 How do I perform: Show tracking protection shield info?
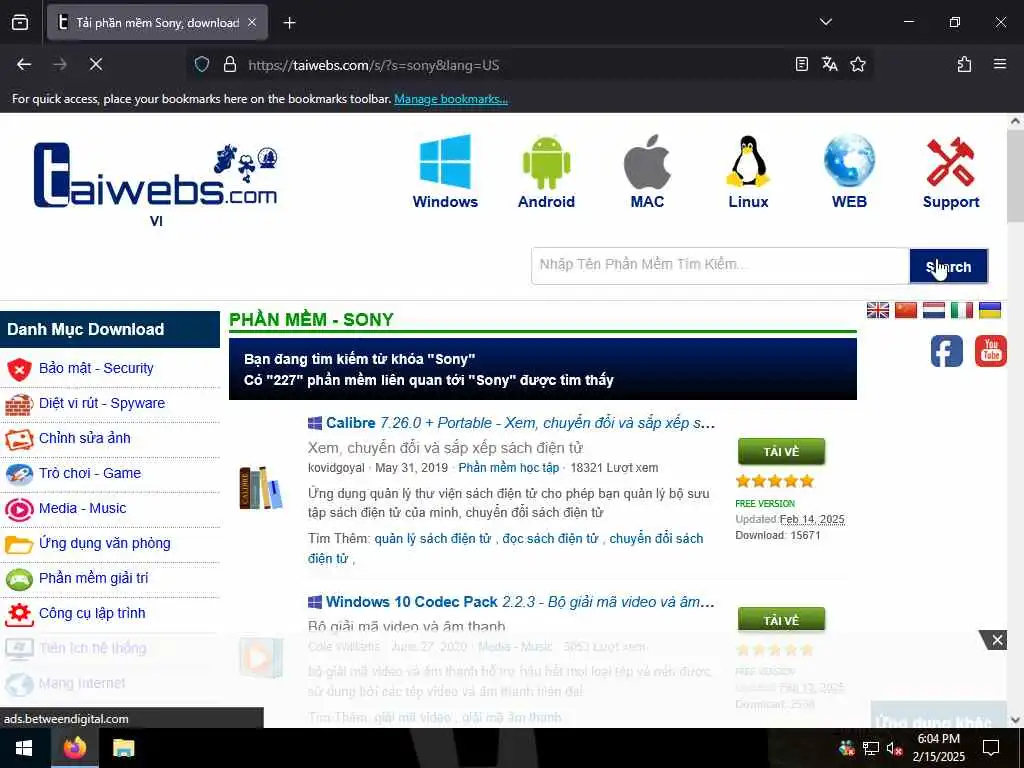point(202,64)
